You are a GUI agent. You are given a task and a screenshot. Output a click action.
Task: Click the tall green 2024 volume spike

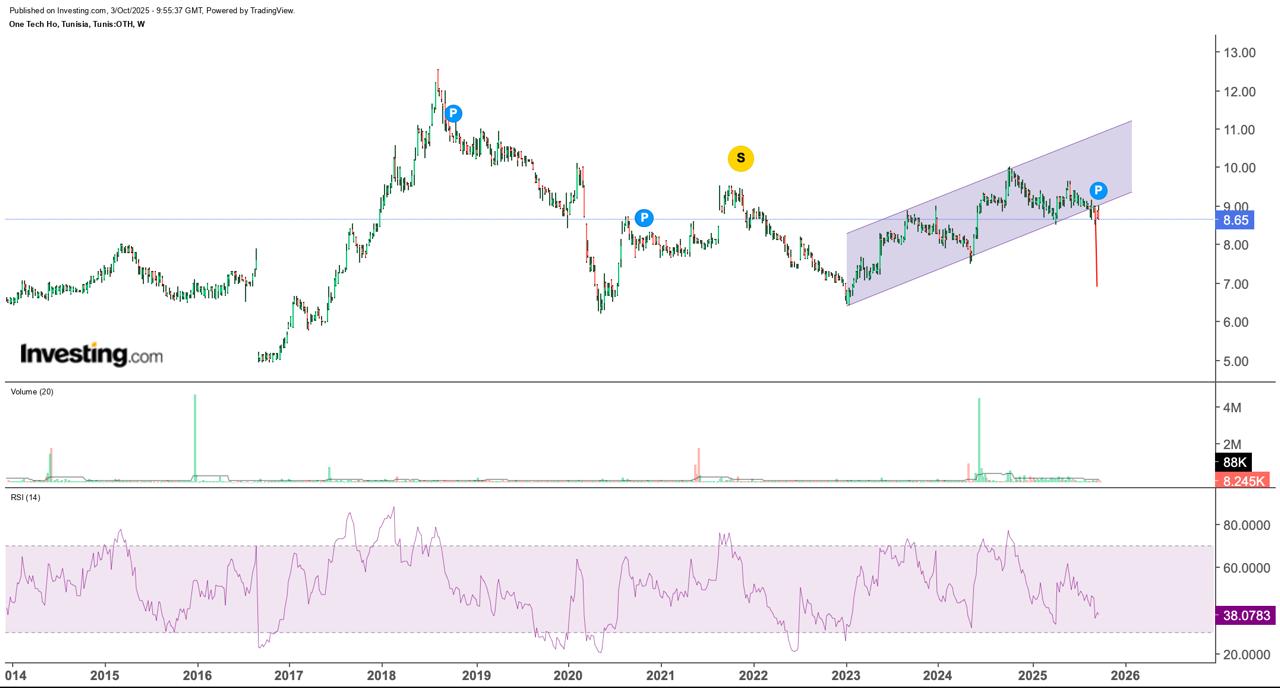click(x=979, y=438)
